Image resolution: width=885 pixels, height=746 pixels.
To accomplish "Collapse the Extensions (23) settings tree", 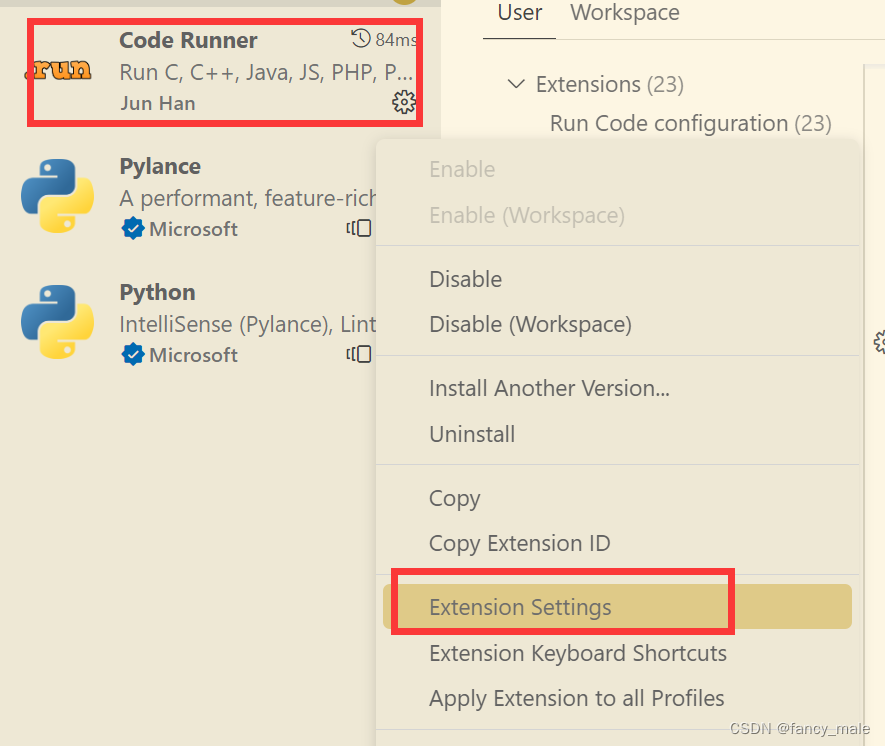I will [x=516, y=84].
